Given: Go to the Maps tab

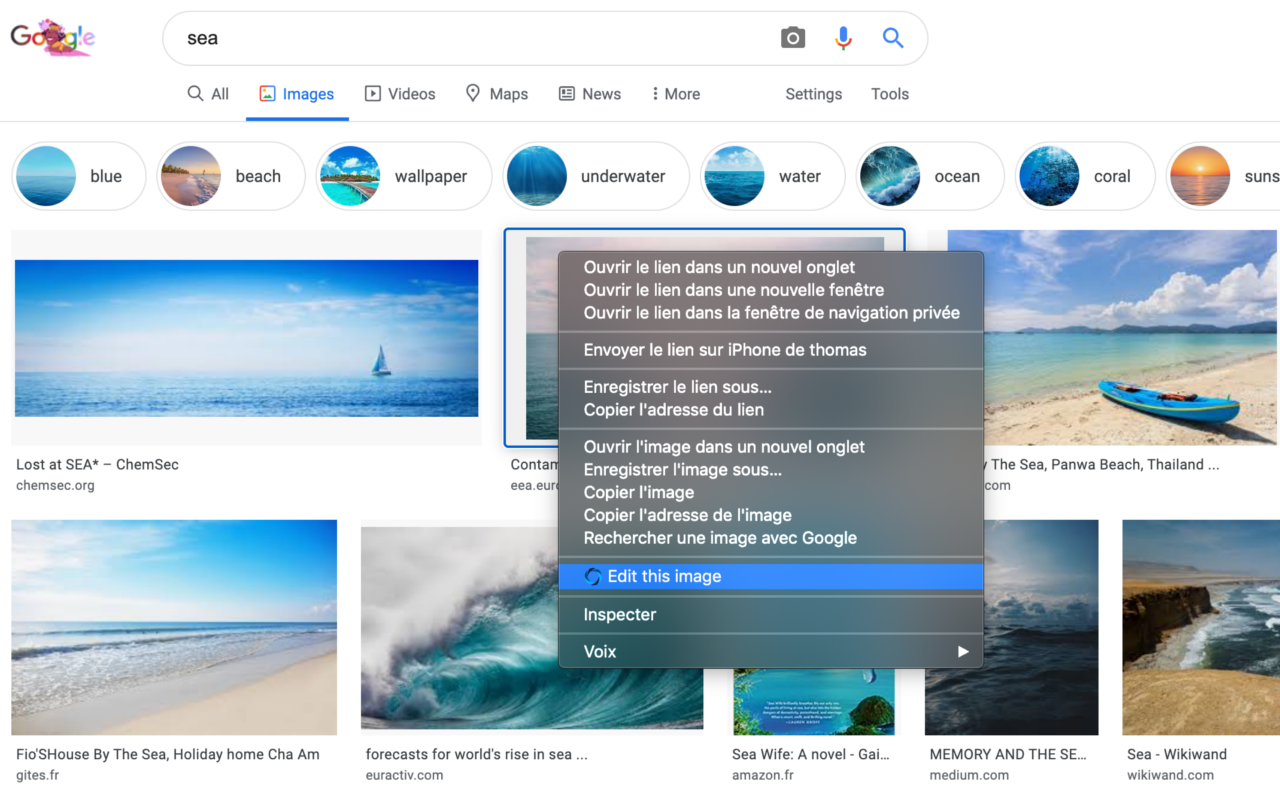Looking at the screenshot, I should (x=497, y=94).
